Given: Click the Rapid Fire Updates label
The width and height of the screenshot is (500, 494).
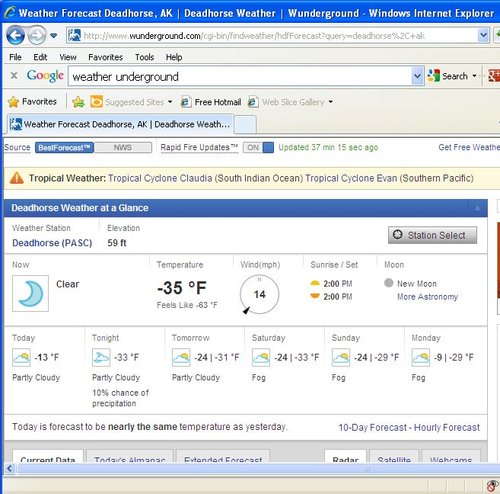Looking at the screenshot, I should [x=199, y=147].
